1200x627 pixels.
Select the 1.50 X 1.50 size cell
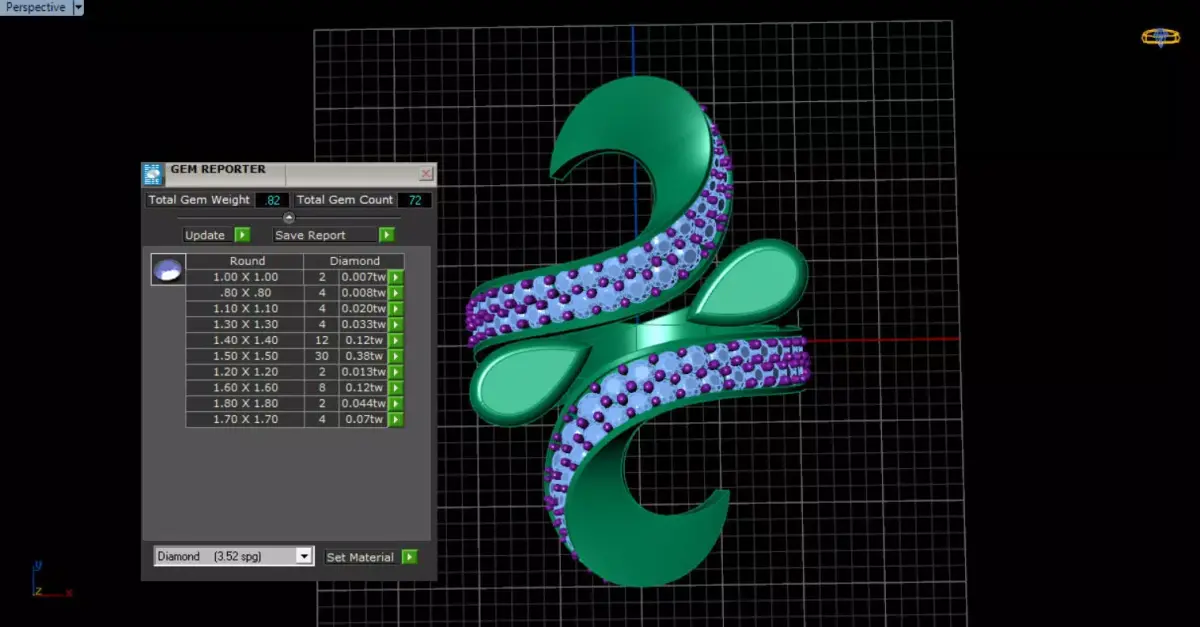point(245,356)
